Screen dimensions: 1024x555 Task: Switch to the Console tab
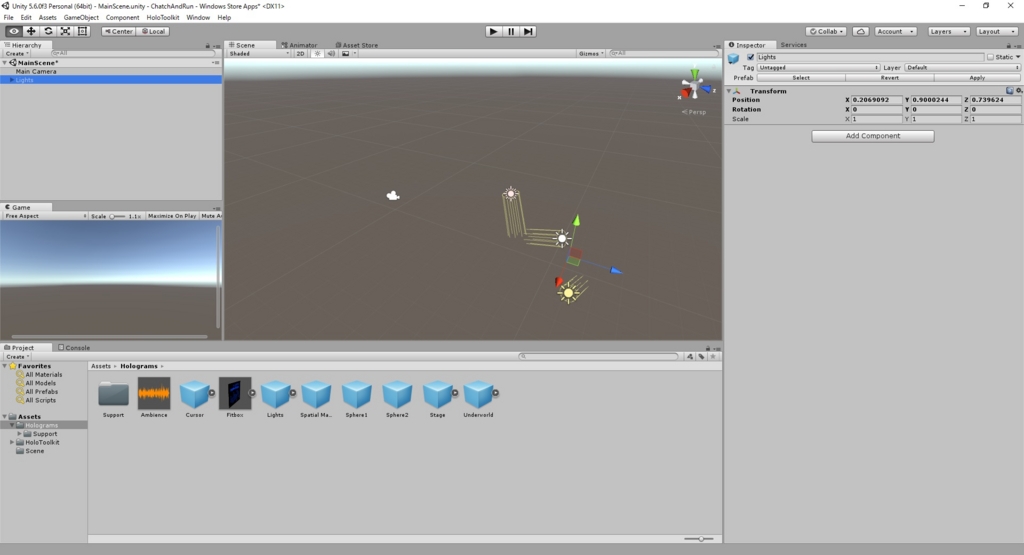[x=74, y=347]
